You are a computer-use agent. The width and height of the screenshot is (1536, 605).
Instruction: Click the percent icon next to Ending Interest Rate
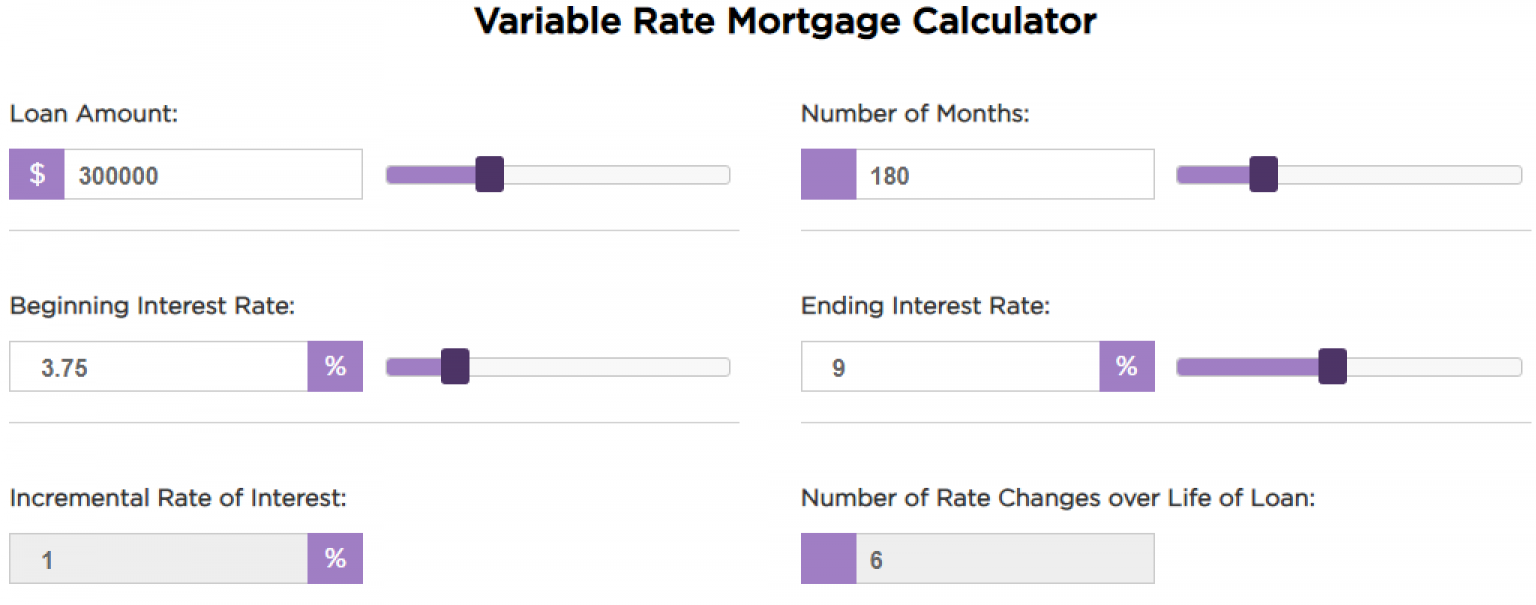tap(1127, 366)
